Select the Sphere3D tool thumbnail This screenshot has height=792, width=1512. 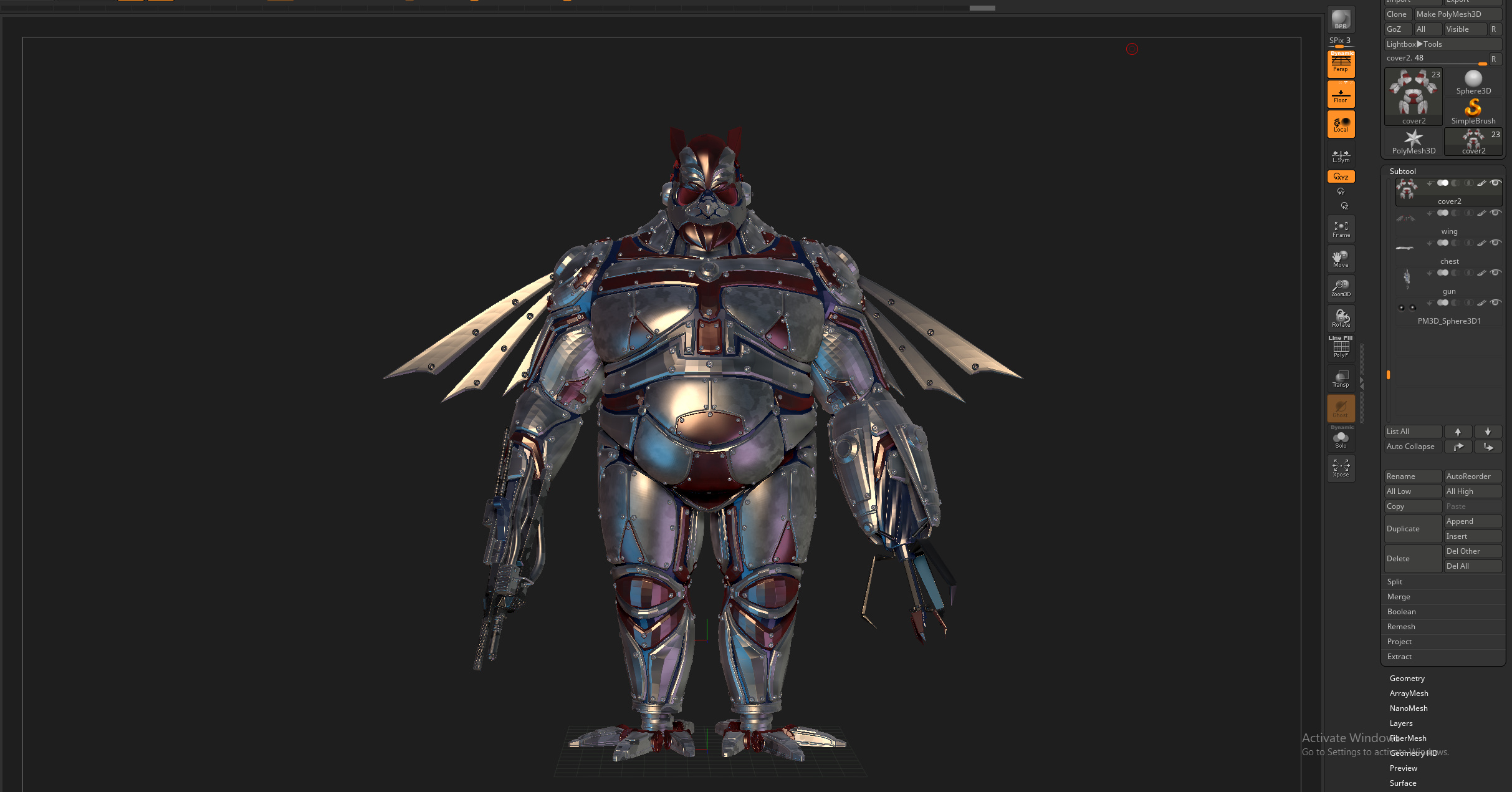(x=1473, y=82)
